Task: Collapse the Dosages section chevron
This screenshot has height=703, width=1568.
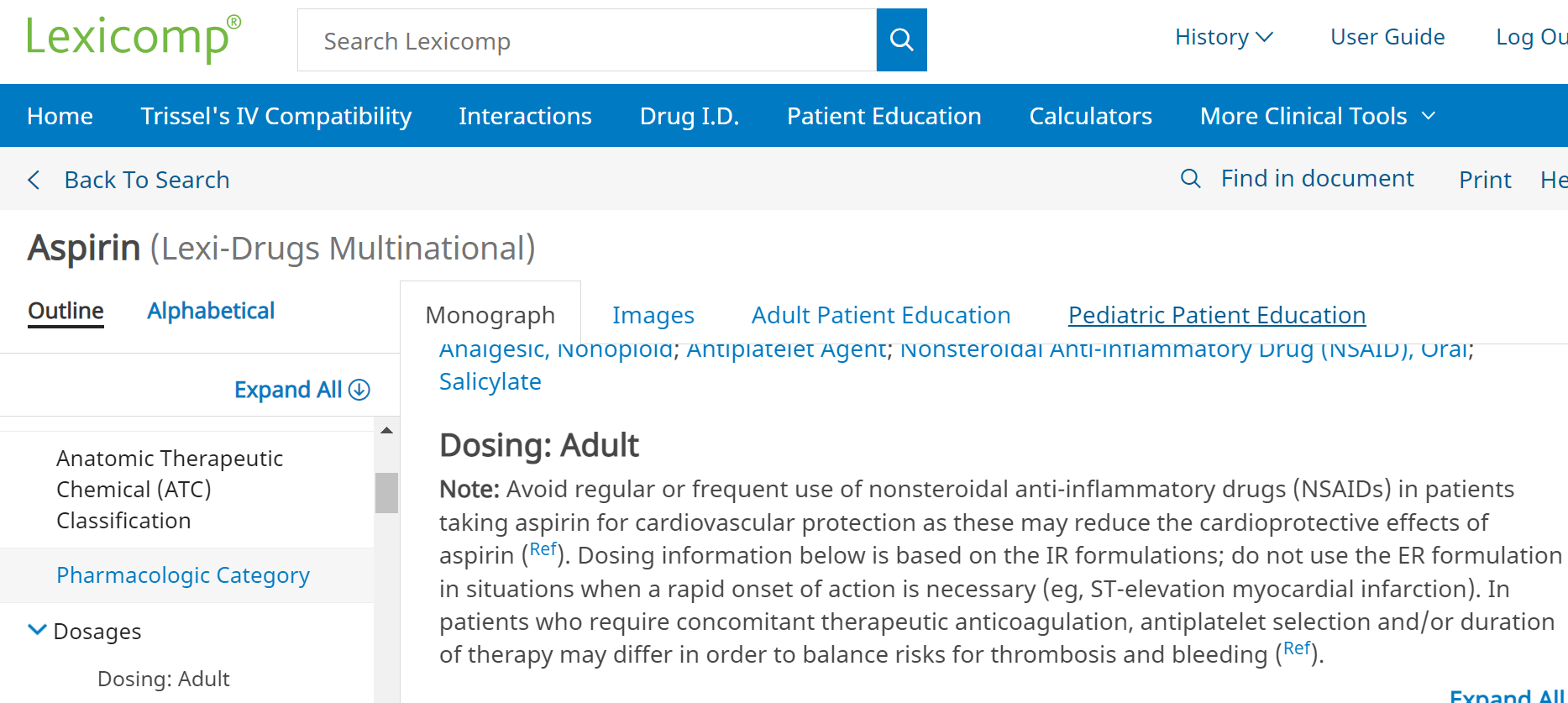Action: 37,630
